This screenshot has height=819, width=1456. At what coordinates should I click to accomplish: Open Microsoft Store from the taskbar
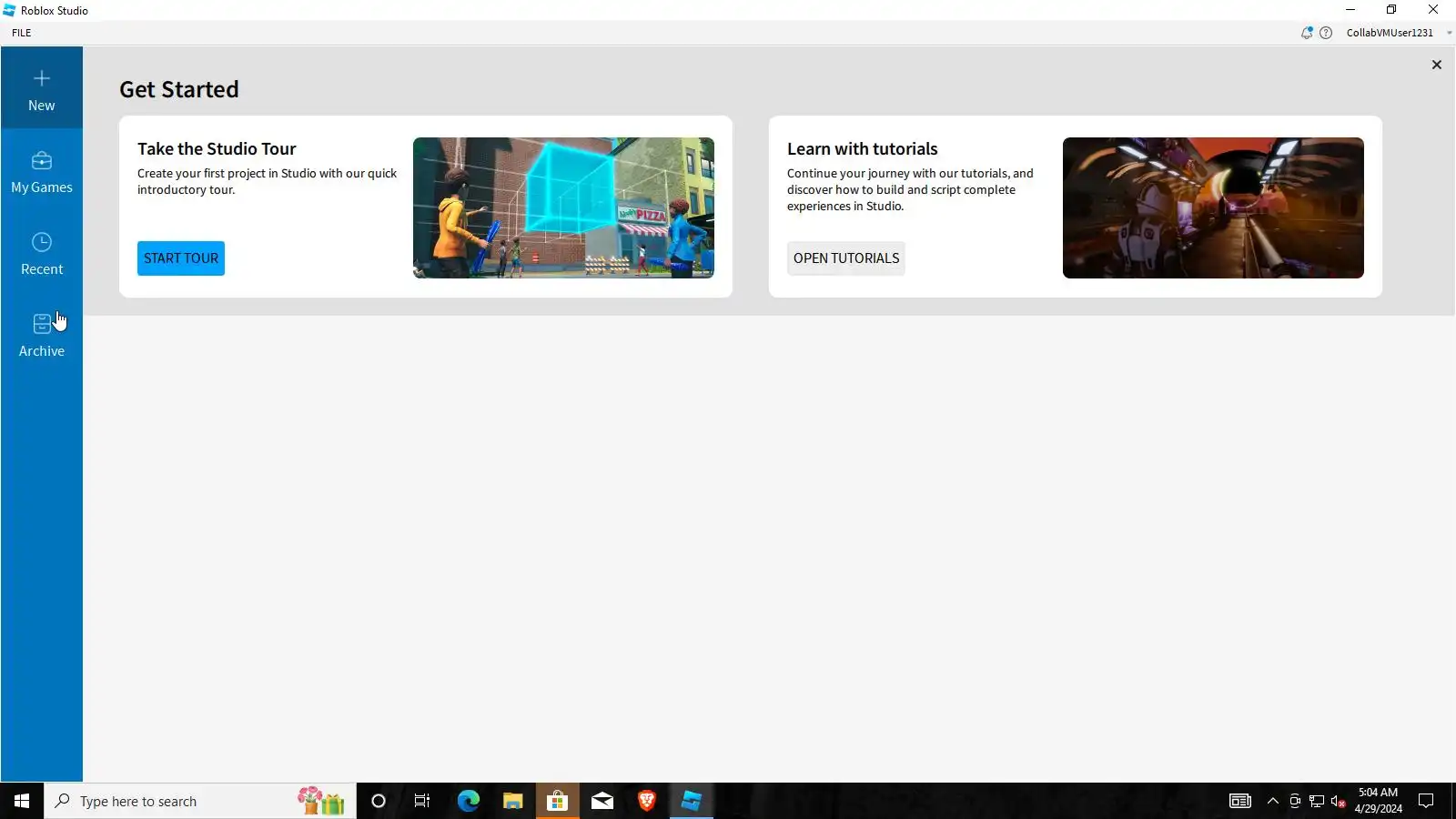(557, 801)
